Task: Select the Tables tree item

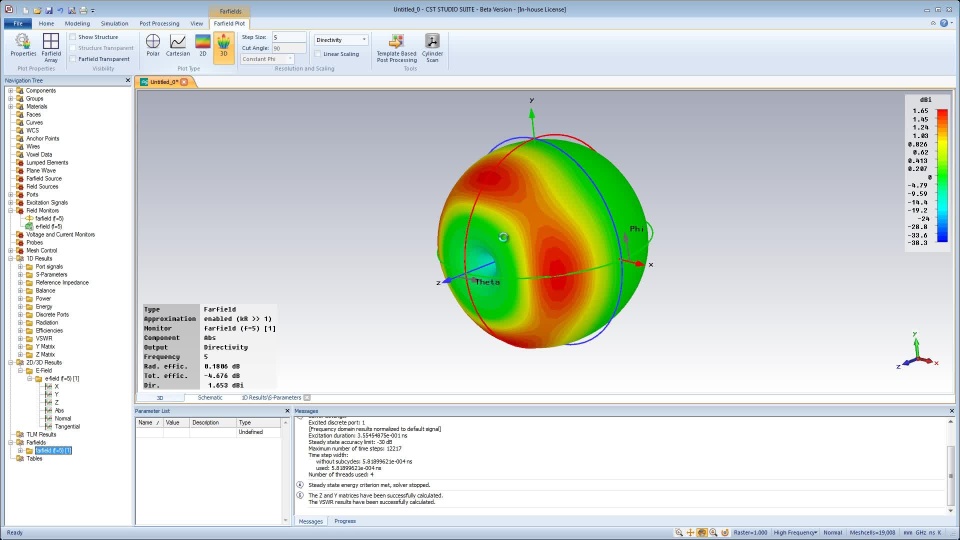Action: pyautogui.click(x=34, y=459)
